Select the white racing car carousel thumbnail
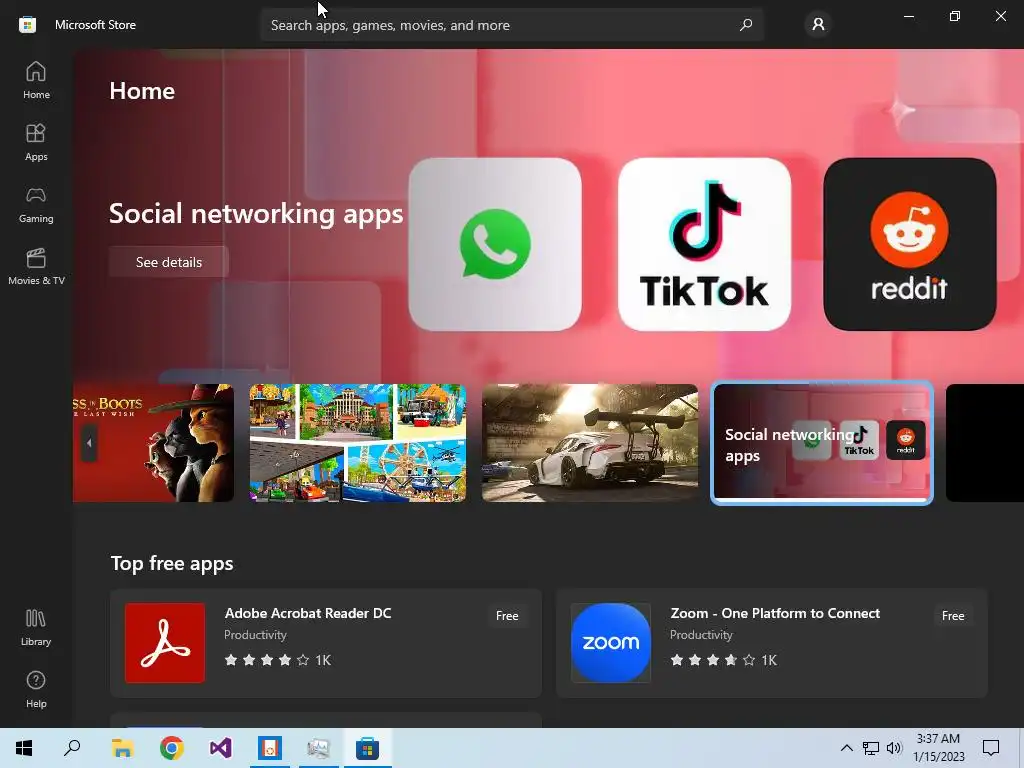Image resolution: width=1024 pixels, height=768 pixels. coord(590,443)
